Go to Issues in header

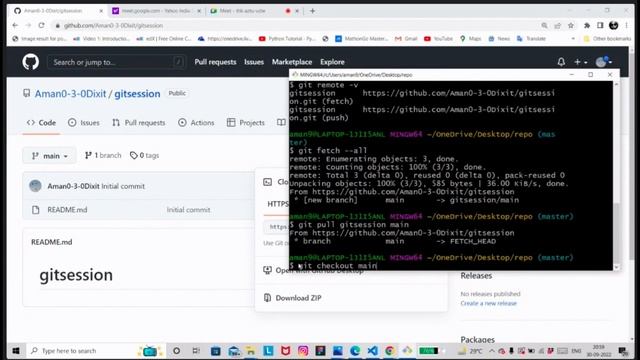pyautogui.click(x=254, y=62)
